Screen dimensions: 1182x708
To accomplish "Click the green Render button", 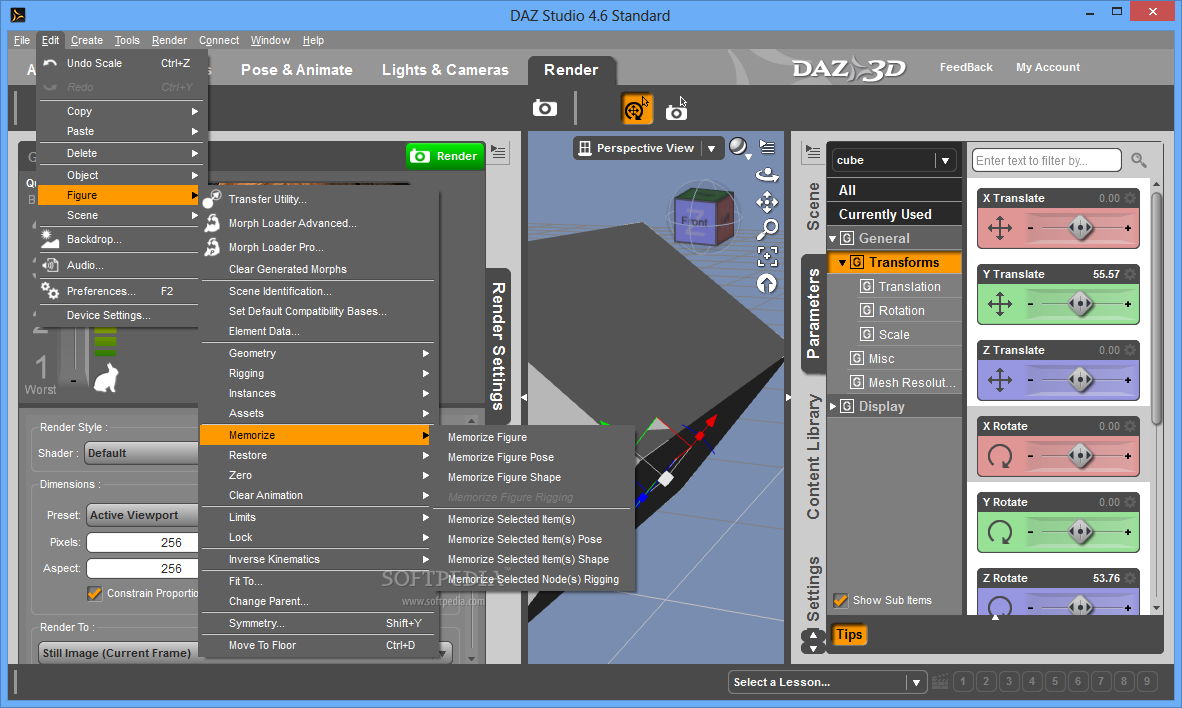I will pos(445,156).
